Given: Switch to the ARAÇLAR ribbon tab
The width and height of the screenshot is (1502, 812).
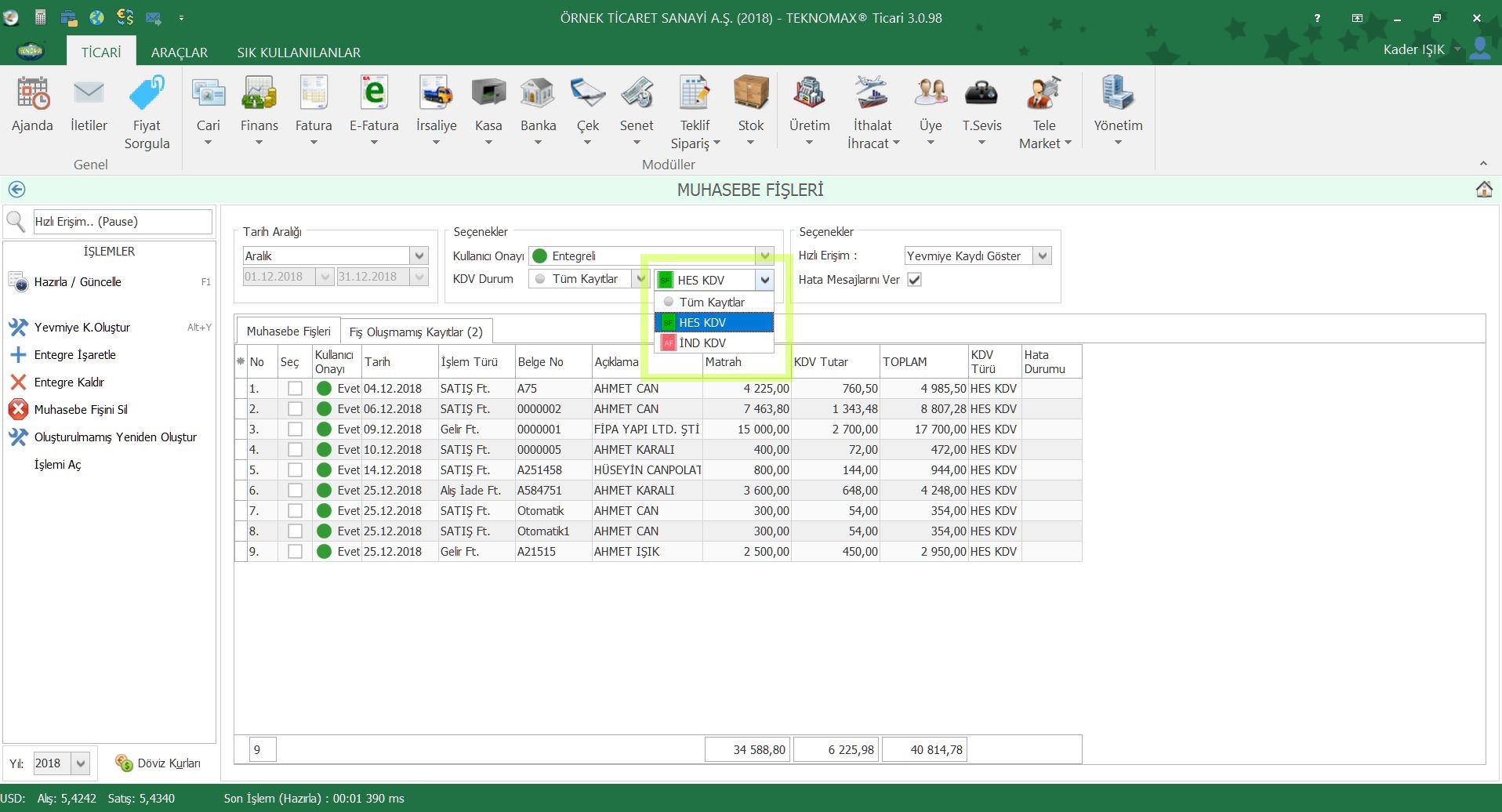Looking at the screenshot, I should pyautogui.click(x=179, y=53).
